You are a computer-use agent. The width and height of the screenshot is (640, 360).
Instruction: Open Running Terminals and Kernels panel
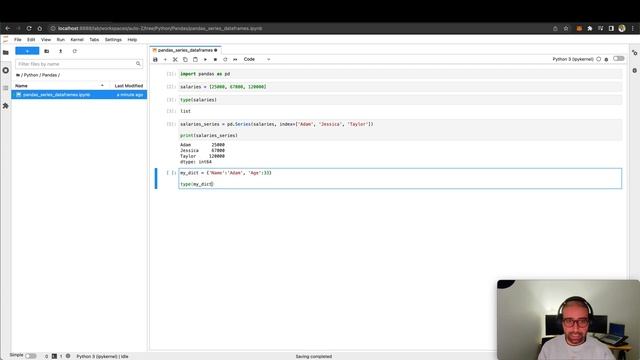6,70
